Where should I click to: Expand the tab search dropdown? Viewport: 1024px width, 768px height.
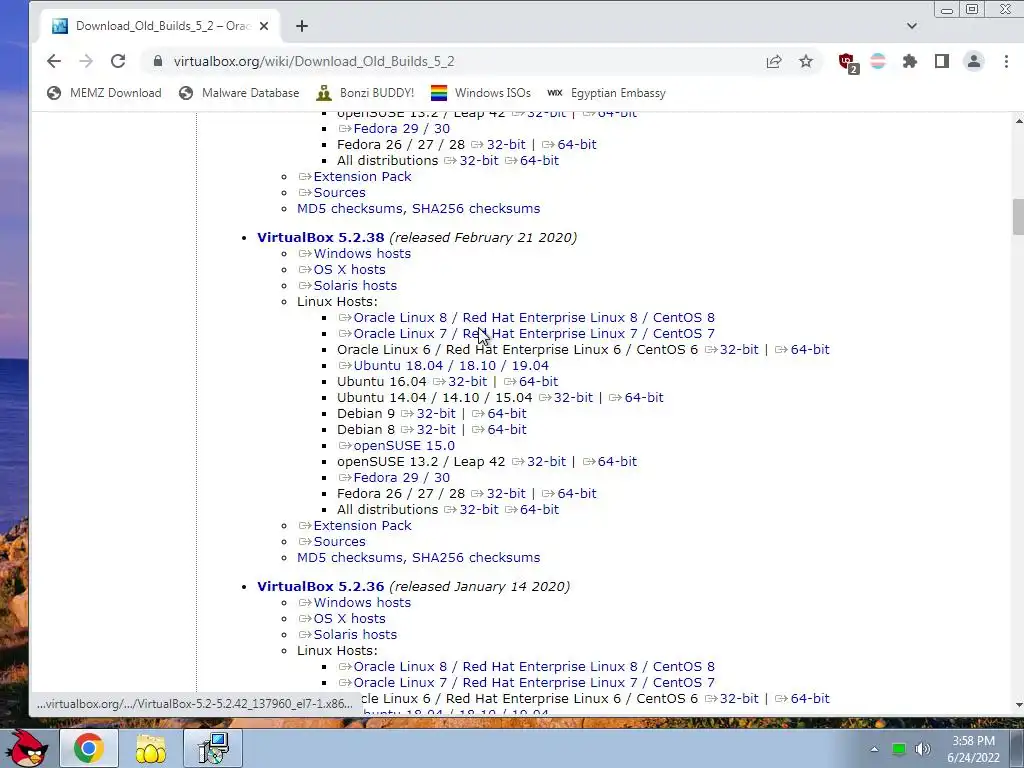[x=912, y=26]
